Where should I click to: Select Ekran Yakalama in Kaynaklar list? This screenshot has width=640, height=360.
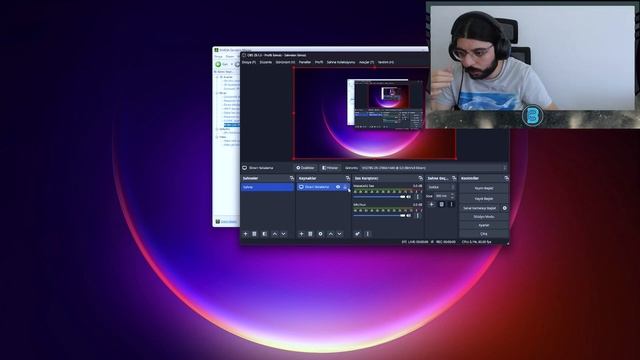pyautogui.click(x=316, y=187)
